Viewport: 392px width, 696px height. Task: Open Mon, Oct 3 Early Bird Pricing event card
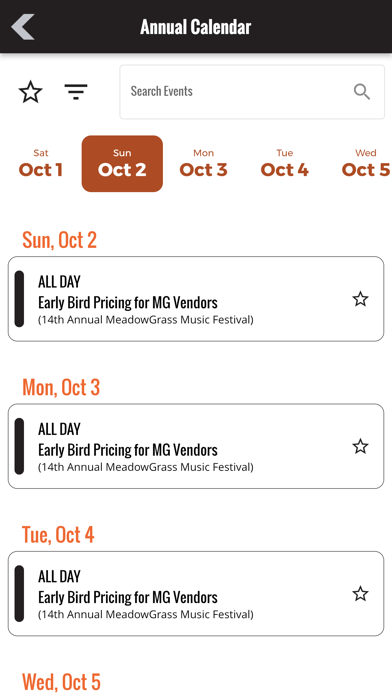click(196, 446)
